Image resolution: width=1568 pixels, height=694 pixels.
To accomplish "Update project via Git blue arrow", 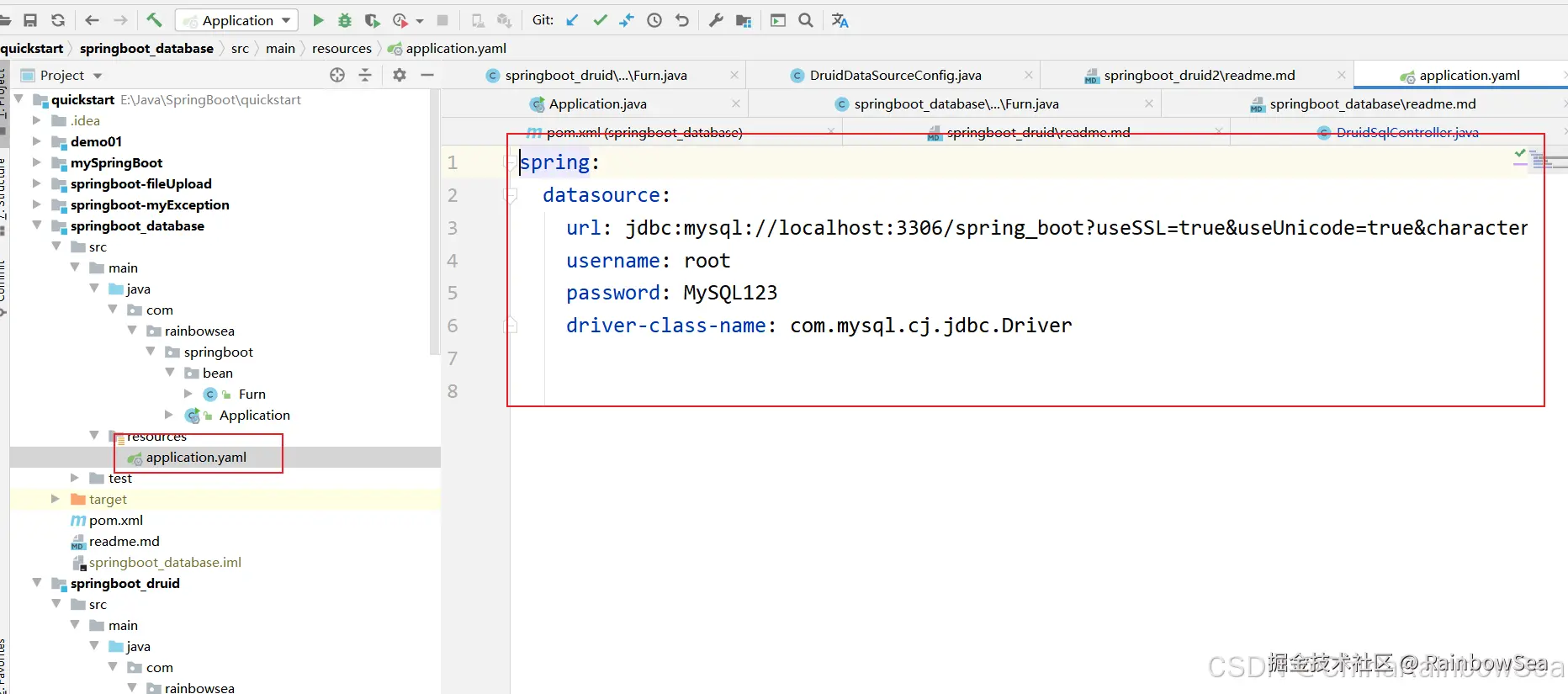I will [x=572, y=20].
